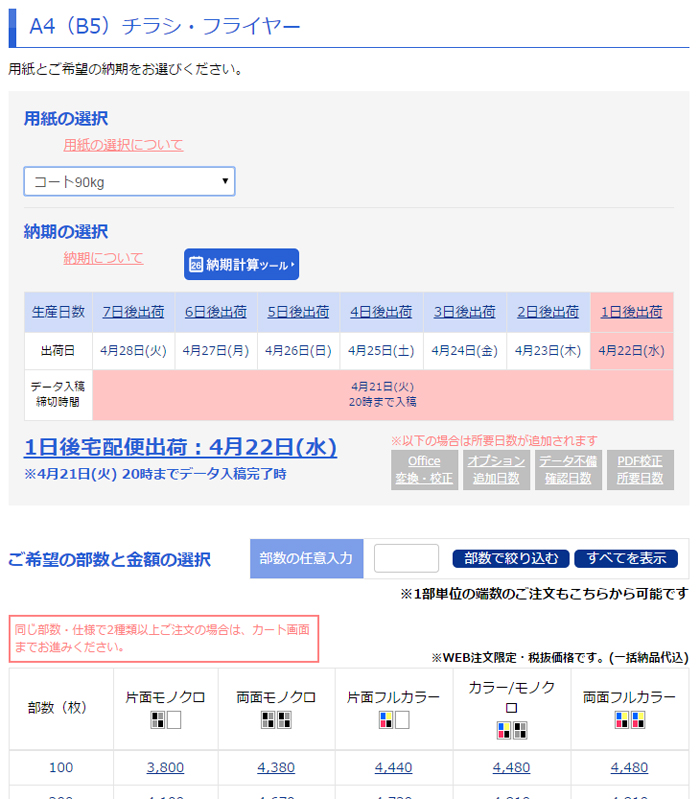Image resolution: width=700 pixels, height=799 pixels.
Task: Switch to 2日後出荷 delivery option
Action: [x=548, y=312]
